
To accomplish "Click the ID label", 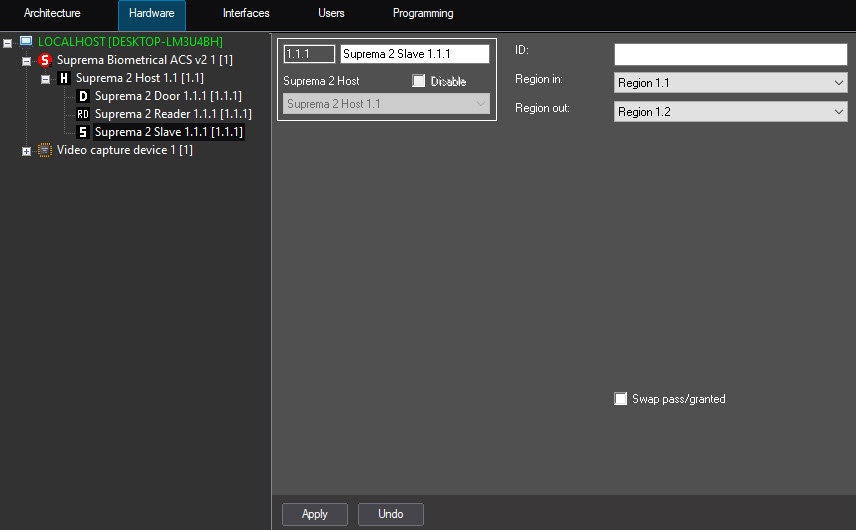I will point(521,50).
